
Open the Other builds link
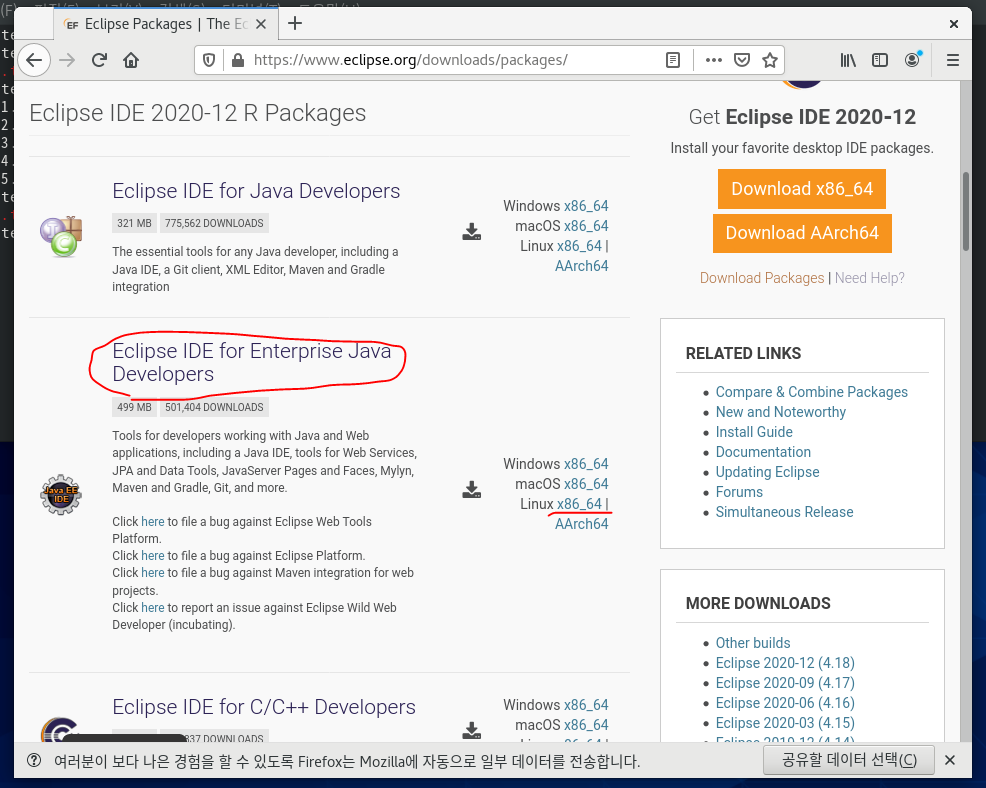[x=753, y=643]
